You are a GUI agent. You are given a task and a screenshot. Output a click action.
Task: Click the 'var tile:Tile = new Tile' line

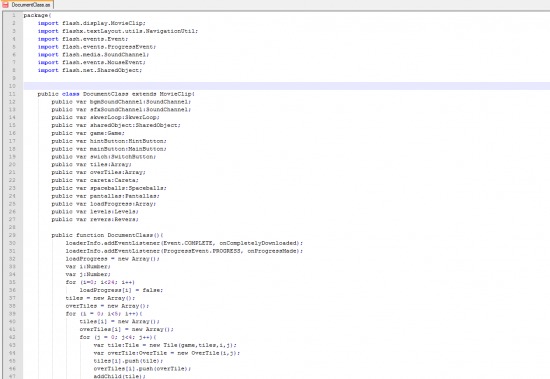coord(165,345)
